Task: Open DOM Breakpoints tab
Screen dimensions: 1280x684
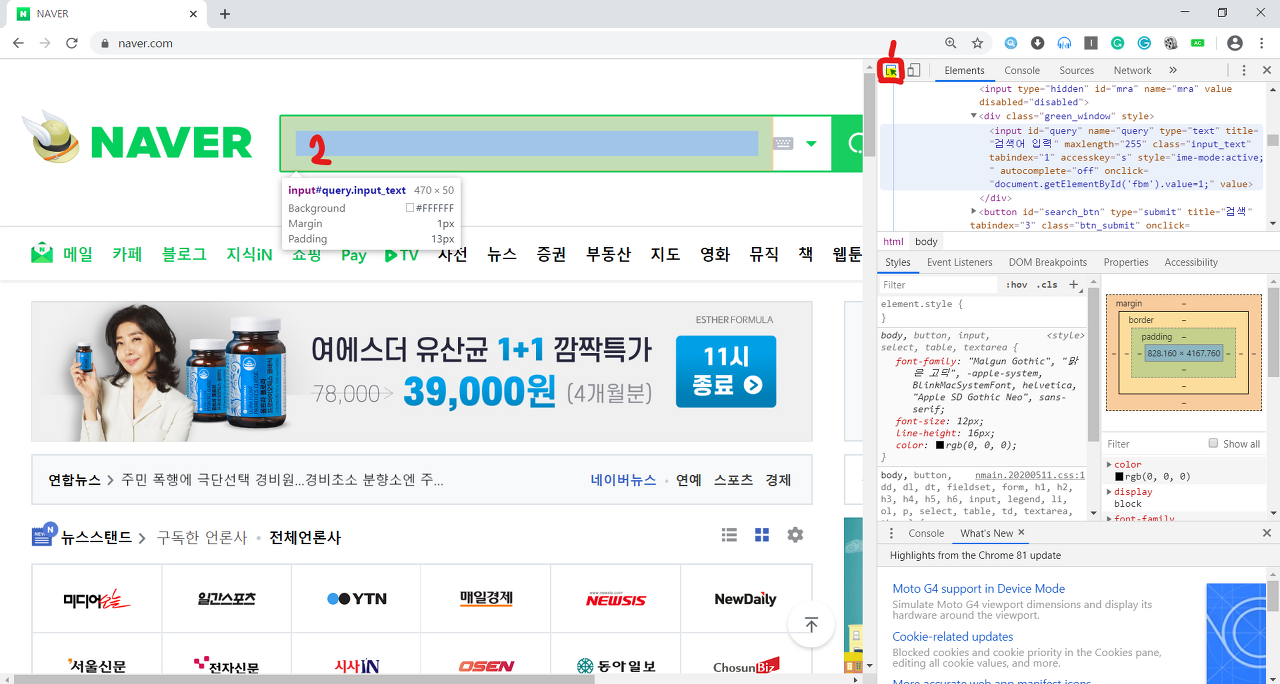Action: (1047, 262)
